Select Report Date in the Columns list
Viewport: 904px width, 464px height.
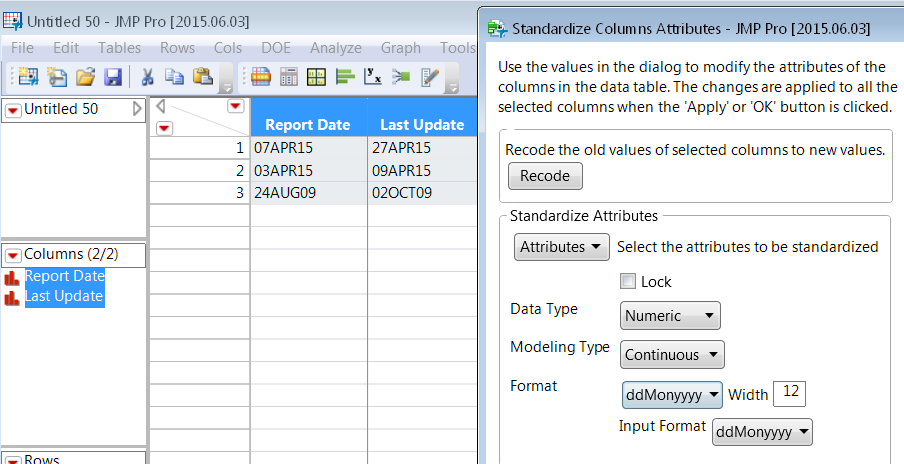[x=65, y=276]
